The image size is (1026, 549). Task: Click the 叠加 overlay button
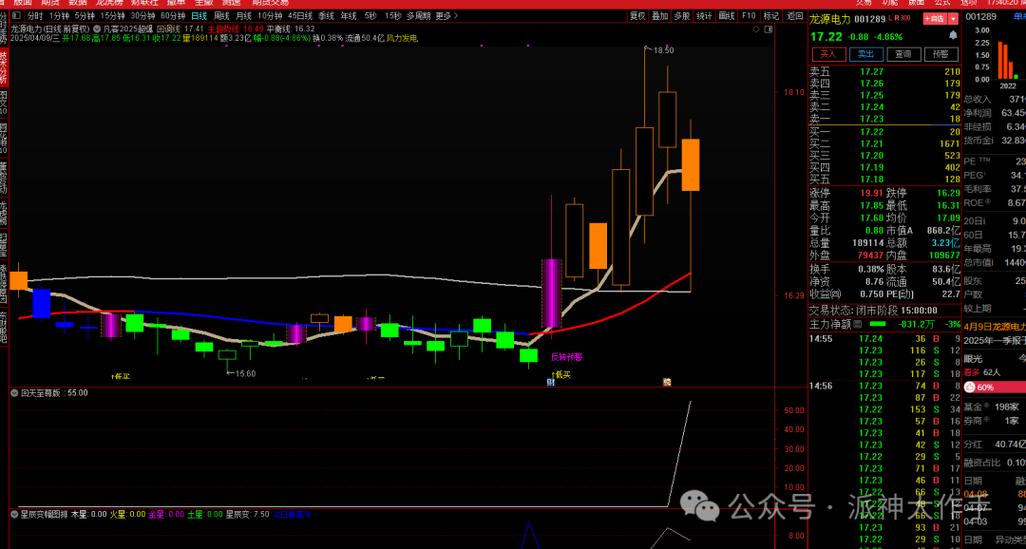click(x=660, y=16)
